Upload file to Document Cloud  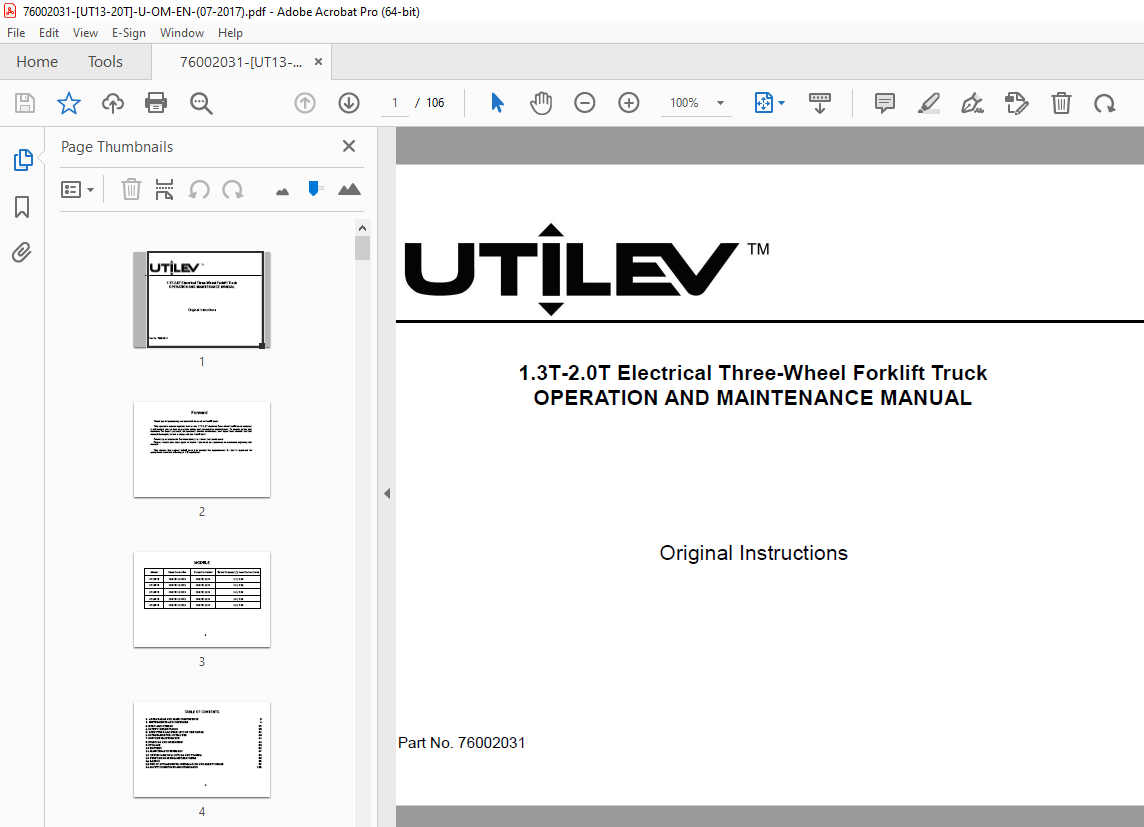[x=112, y=103]
